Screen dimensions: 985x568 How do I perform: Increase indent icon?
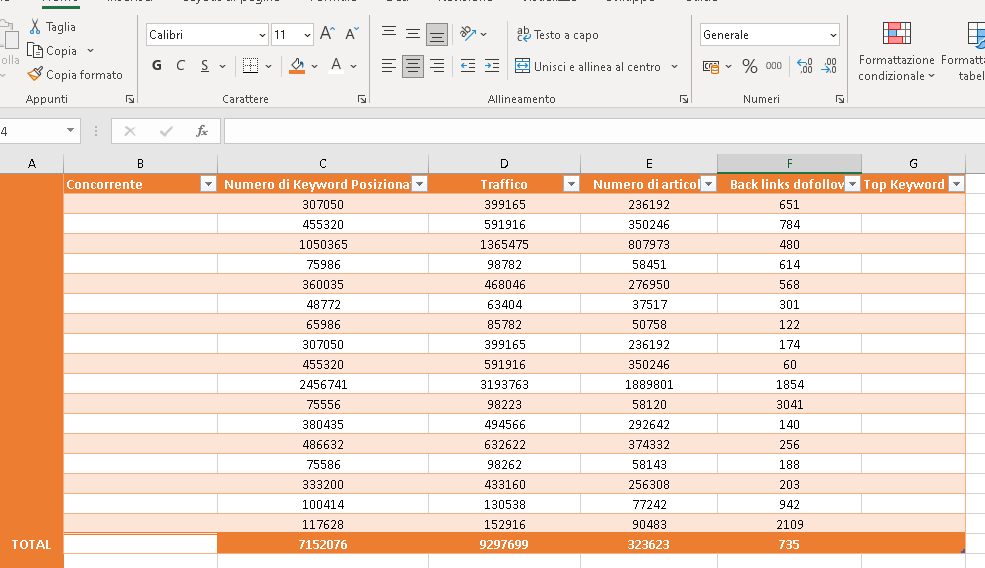tap(492, 65)
